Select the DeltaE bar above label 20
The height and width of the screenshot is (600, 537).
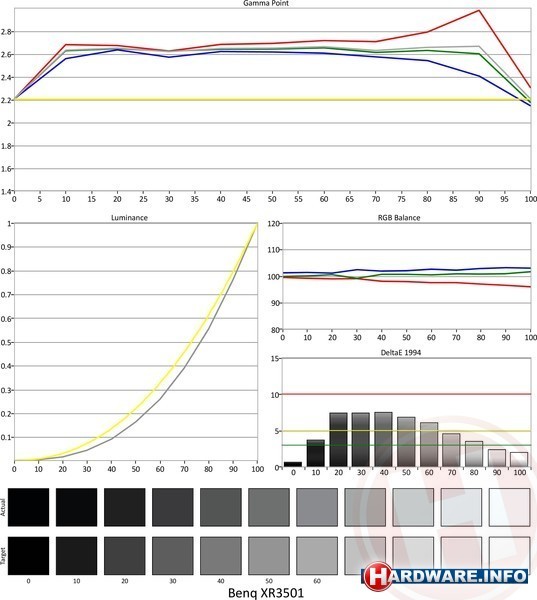[x=338, y=440]
